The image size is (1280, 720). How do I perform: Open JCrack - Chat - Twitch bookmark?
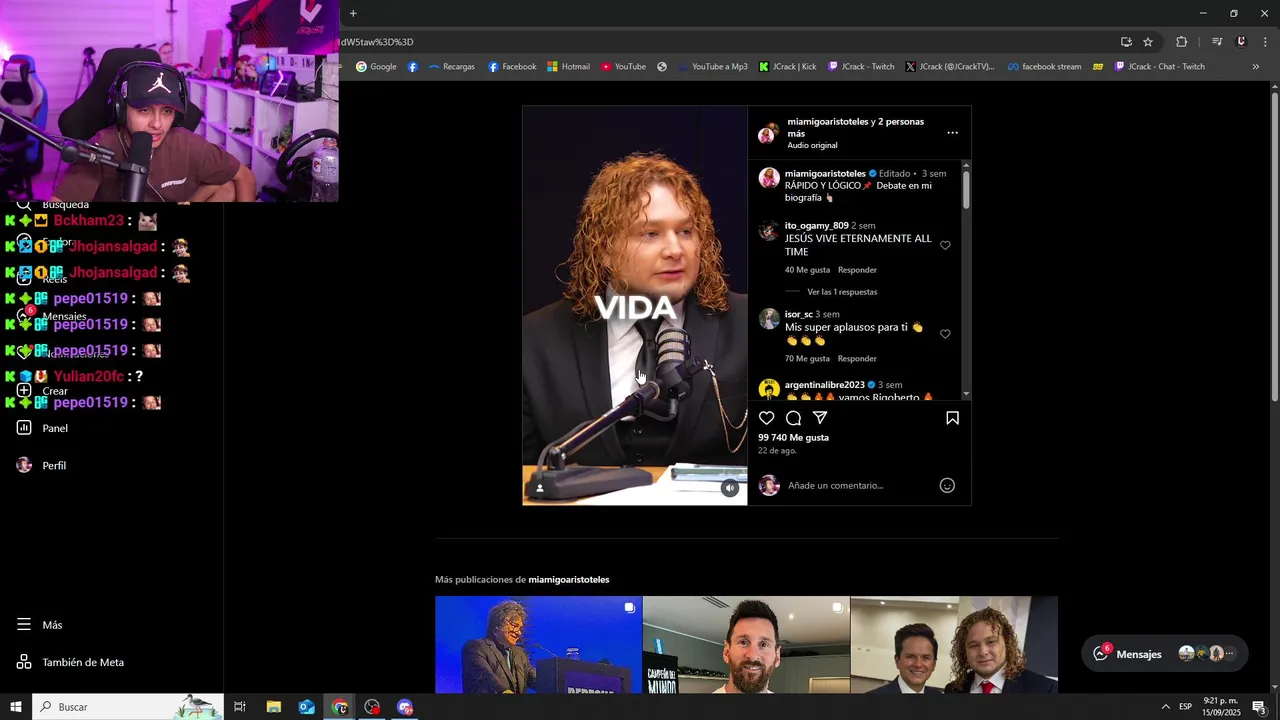(1160, 67)
